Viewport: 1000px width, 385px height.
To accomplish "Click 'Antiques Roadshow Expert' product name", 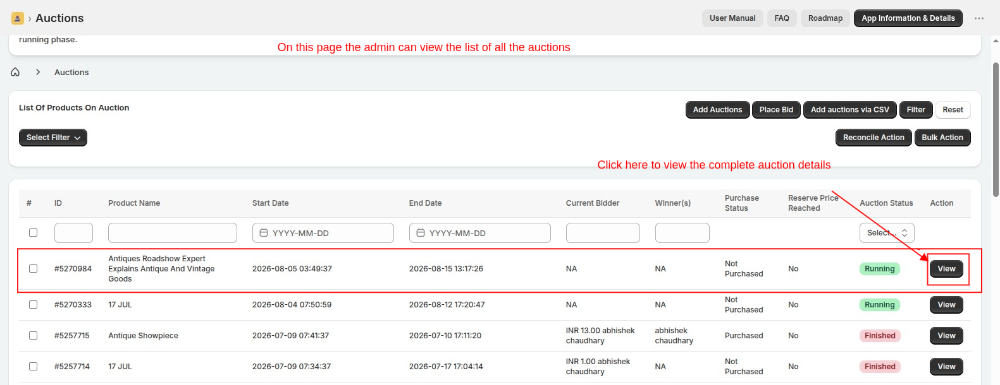I will [162, 269].
